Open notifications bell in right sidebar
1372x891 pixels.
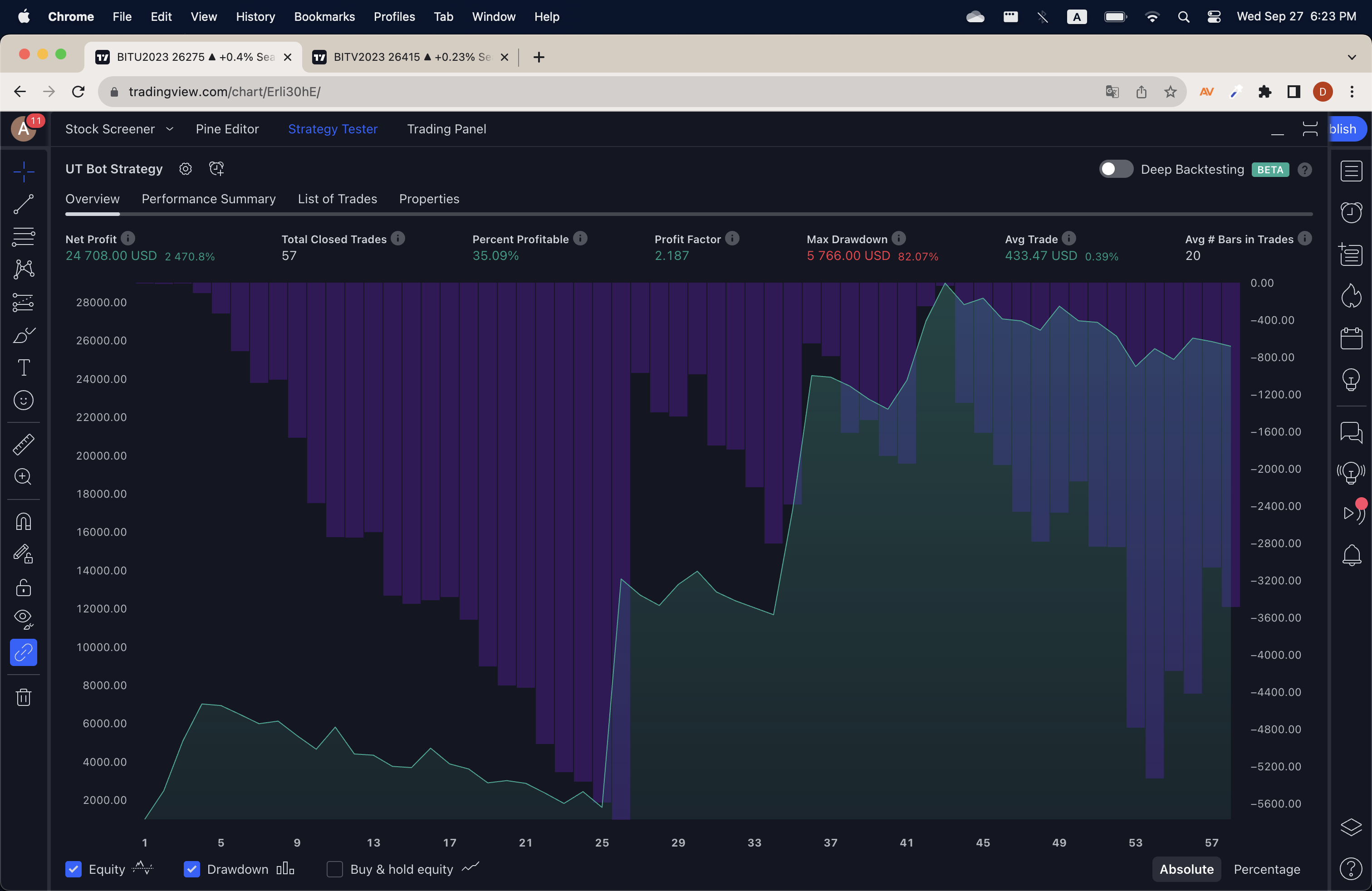coord(1351,556)
